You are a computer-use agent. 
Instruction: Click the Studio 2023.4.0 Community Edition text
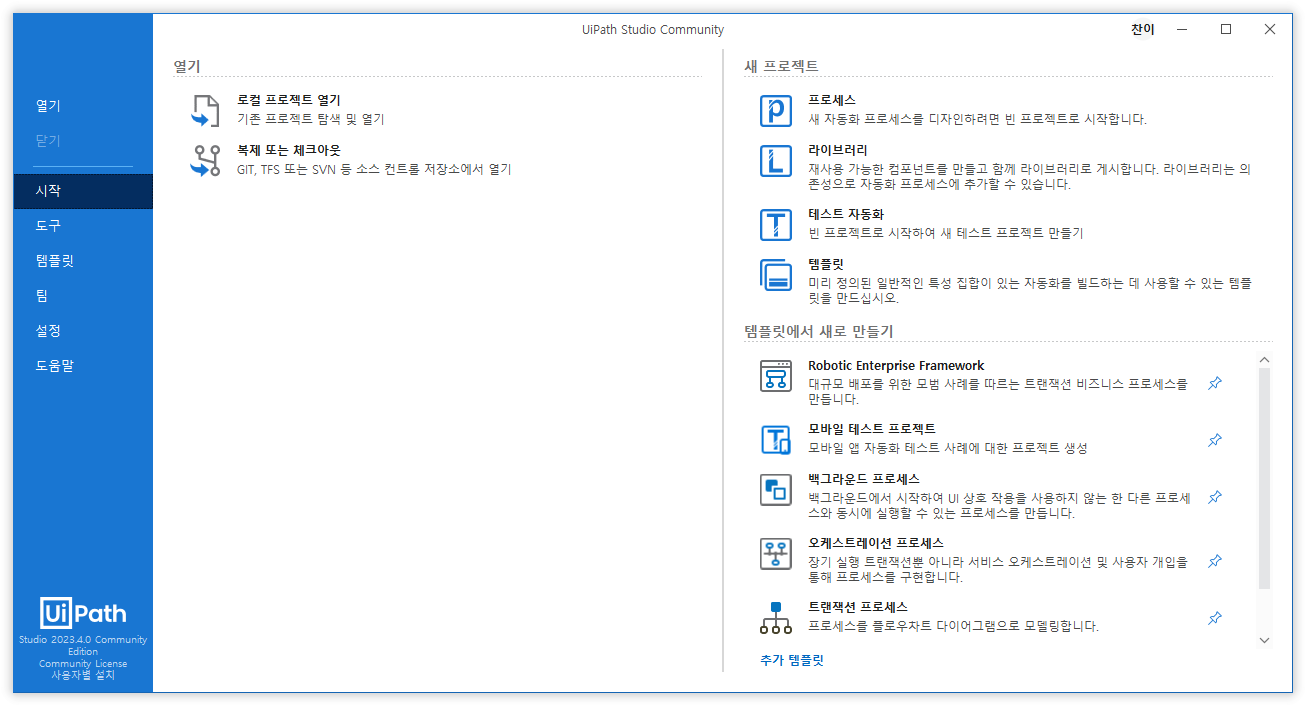(83, 645)
